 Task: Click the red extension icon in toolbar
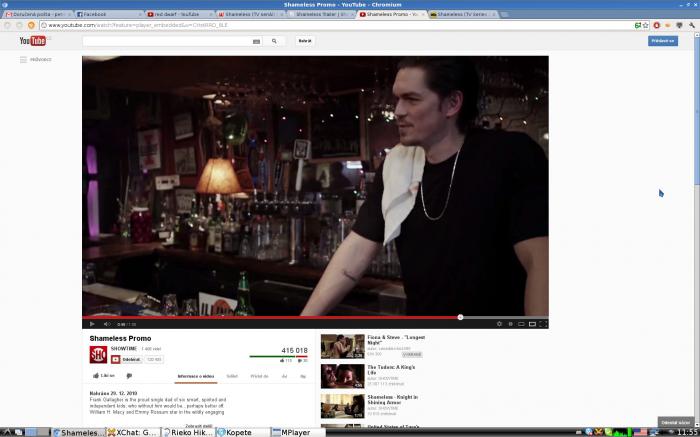tap(657, 25)
